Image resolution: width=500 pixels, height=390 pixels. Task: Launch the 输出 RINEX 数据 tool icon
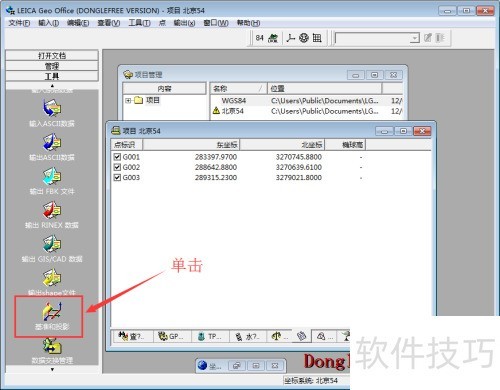(52, 210)
